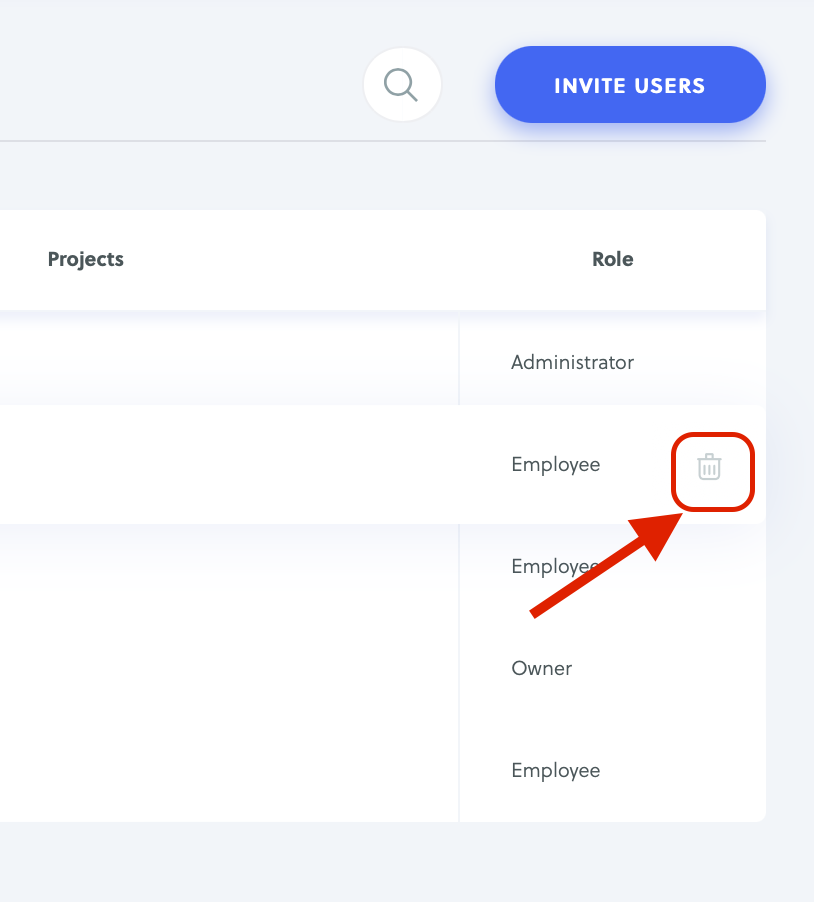Select the Projects cell in highlighted row
814x902 pixels.
click(x=230, y=465)
